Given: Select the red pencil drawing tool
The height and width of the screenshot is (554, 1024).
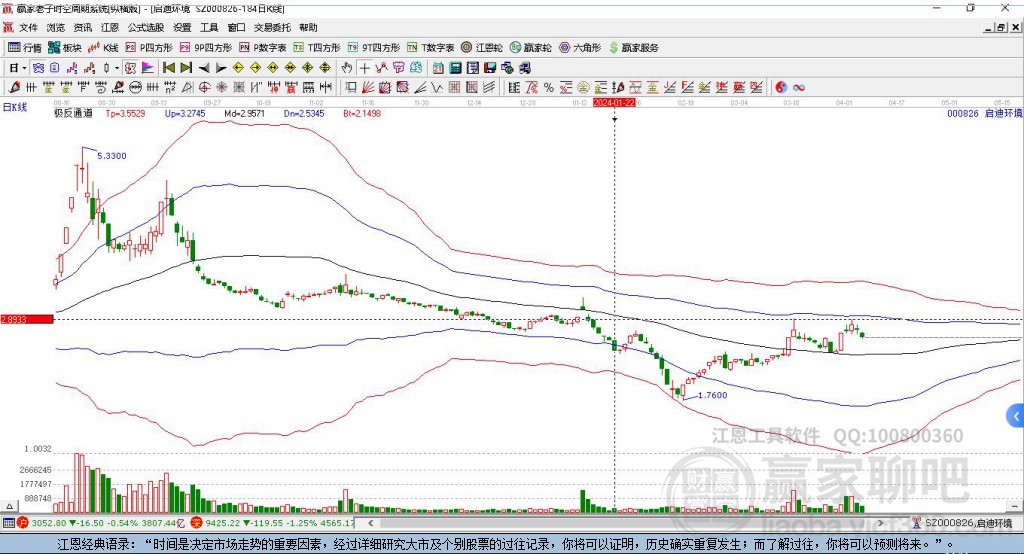Looking at the screenshot, I should [x=14, y=87].
